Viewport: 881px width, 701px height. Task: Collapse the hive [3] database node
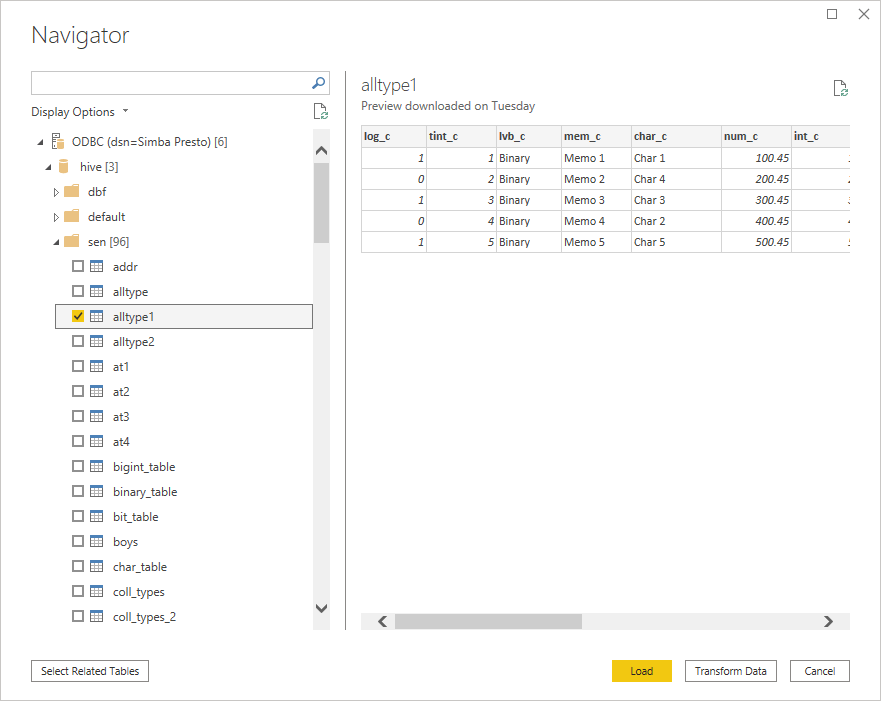pos(48,167)
